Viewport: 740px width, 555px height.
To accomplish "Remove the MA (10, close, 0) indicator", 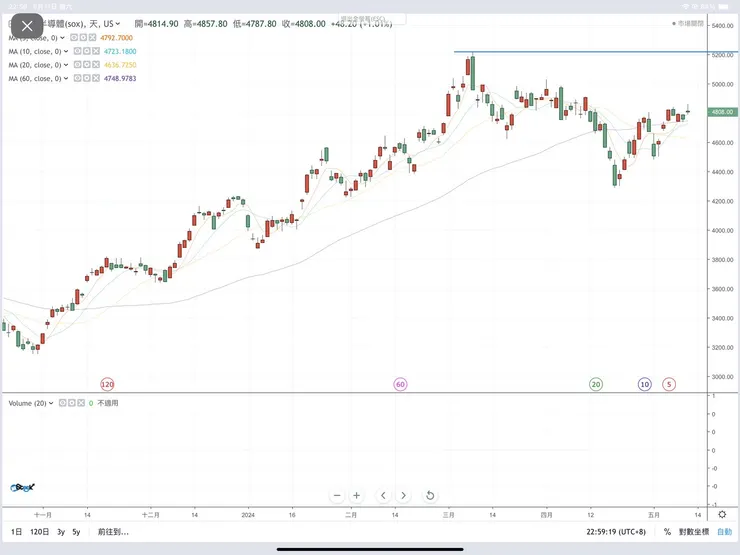I will click(96, 51).
